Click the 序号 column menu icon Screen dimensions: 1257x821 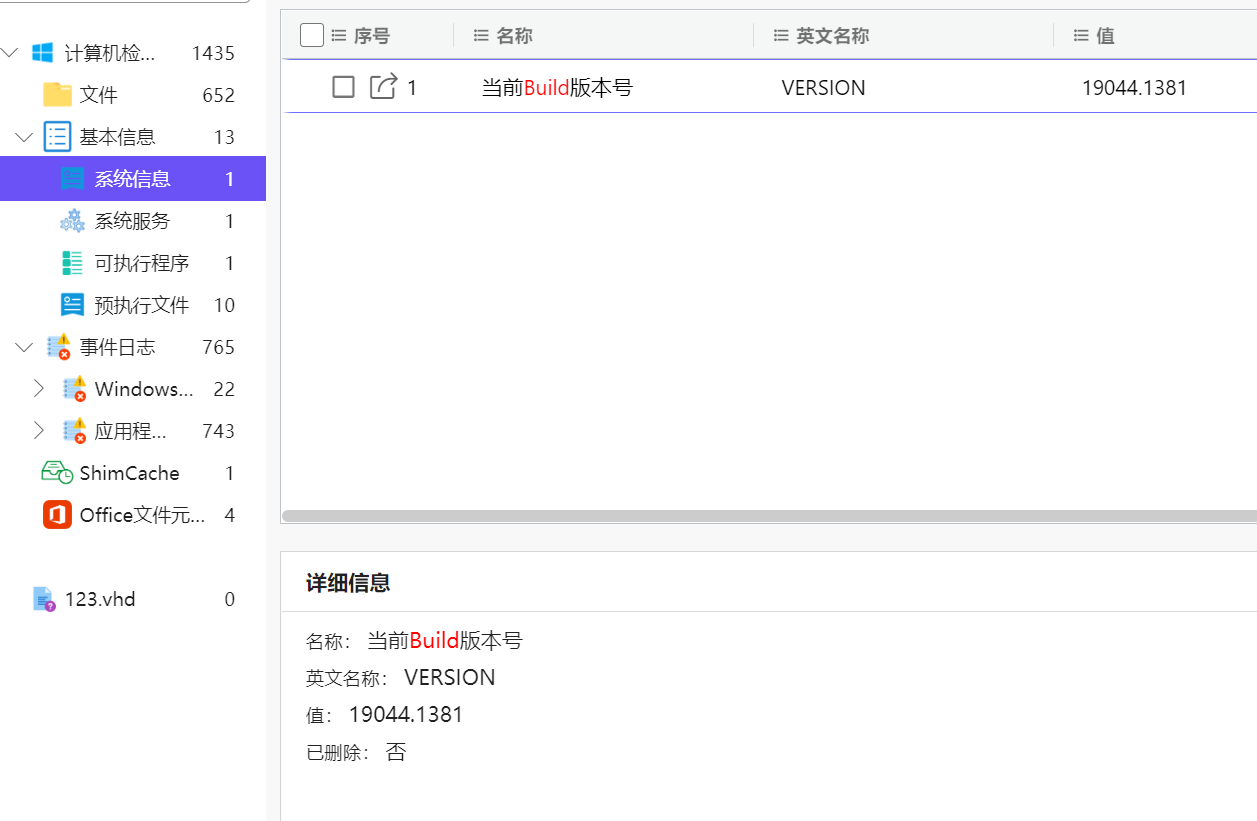tap(338, 36)
